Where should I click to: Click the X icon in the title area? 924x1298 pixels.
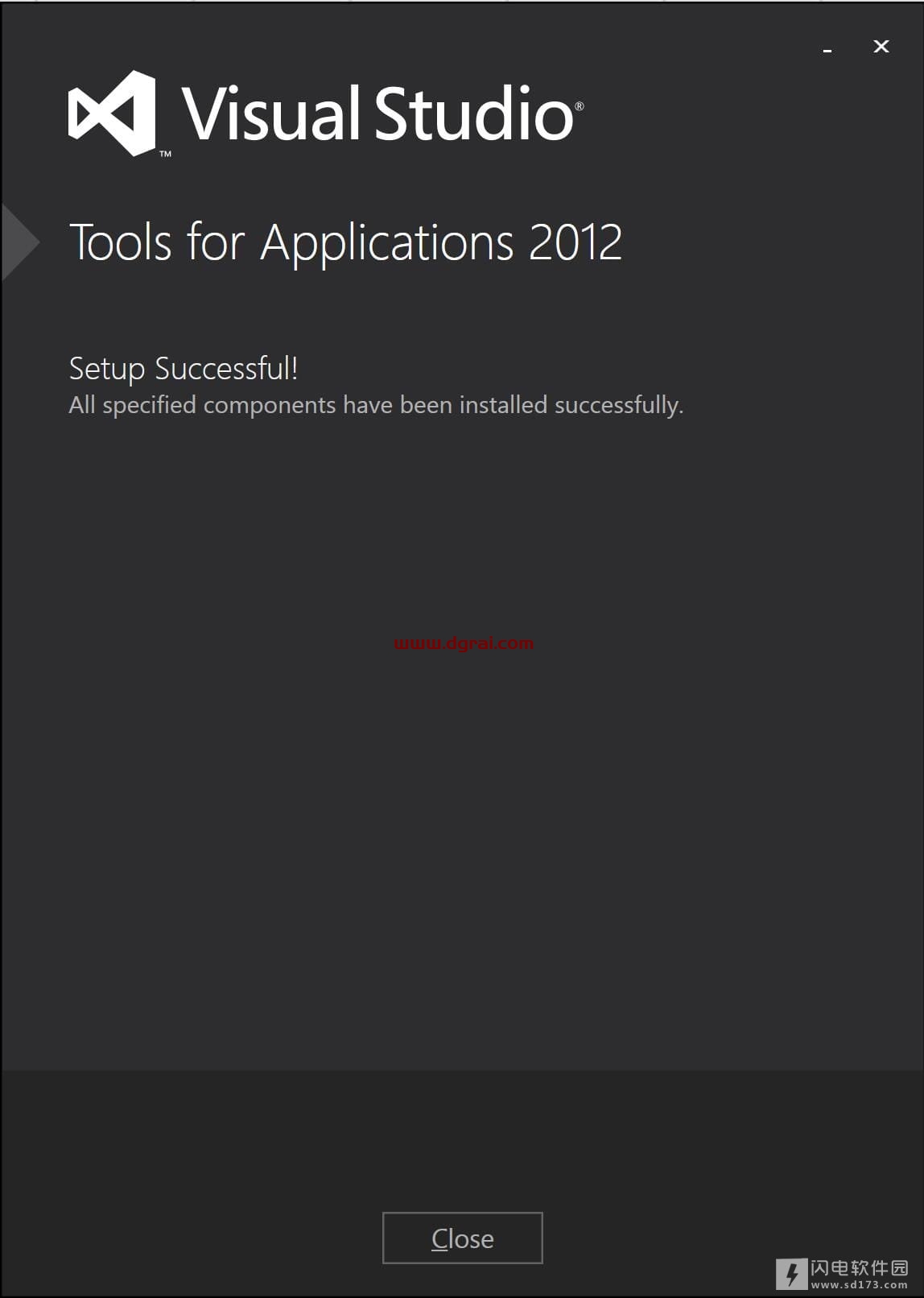(881, 47)
